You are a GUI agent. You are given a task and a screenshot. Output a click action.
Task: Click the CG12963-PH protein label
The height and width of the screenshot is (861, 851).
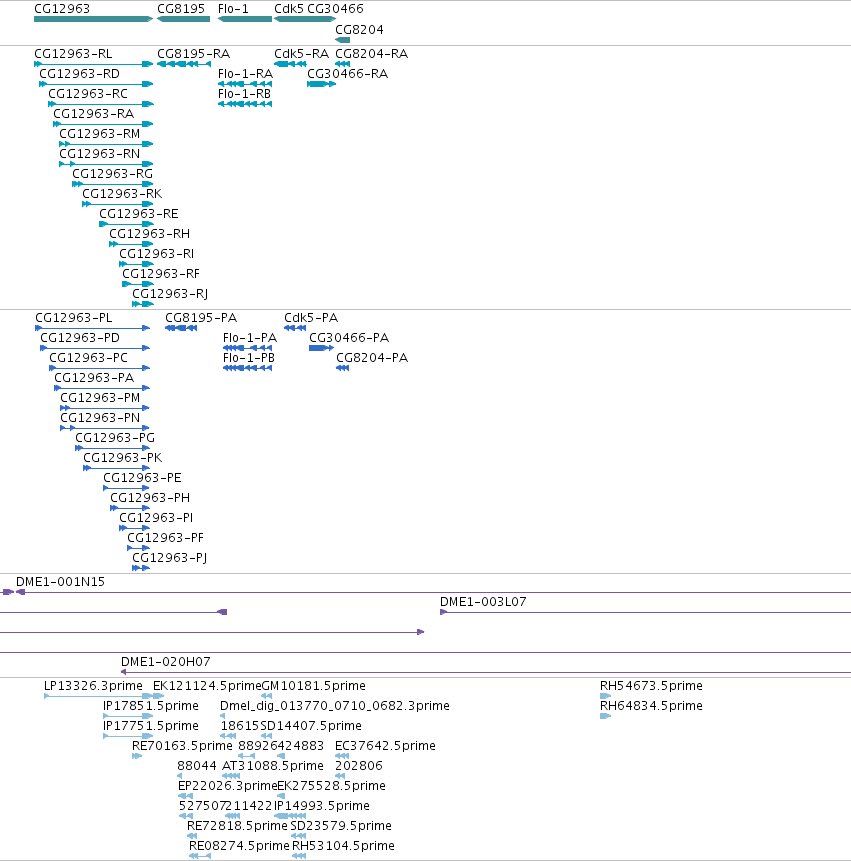tap(150, 497)
